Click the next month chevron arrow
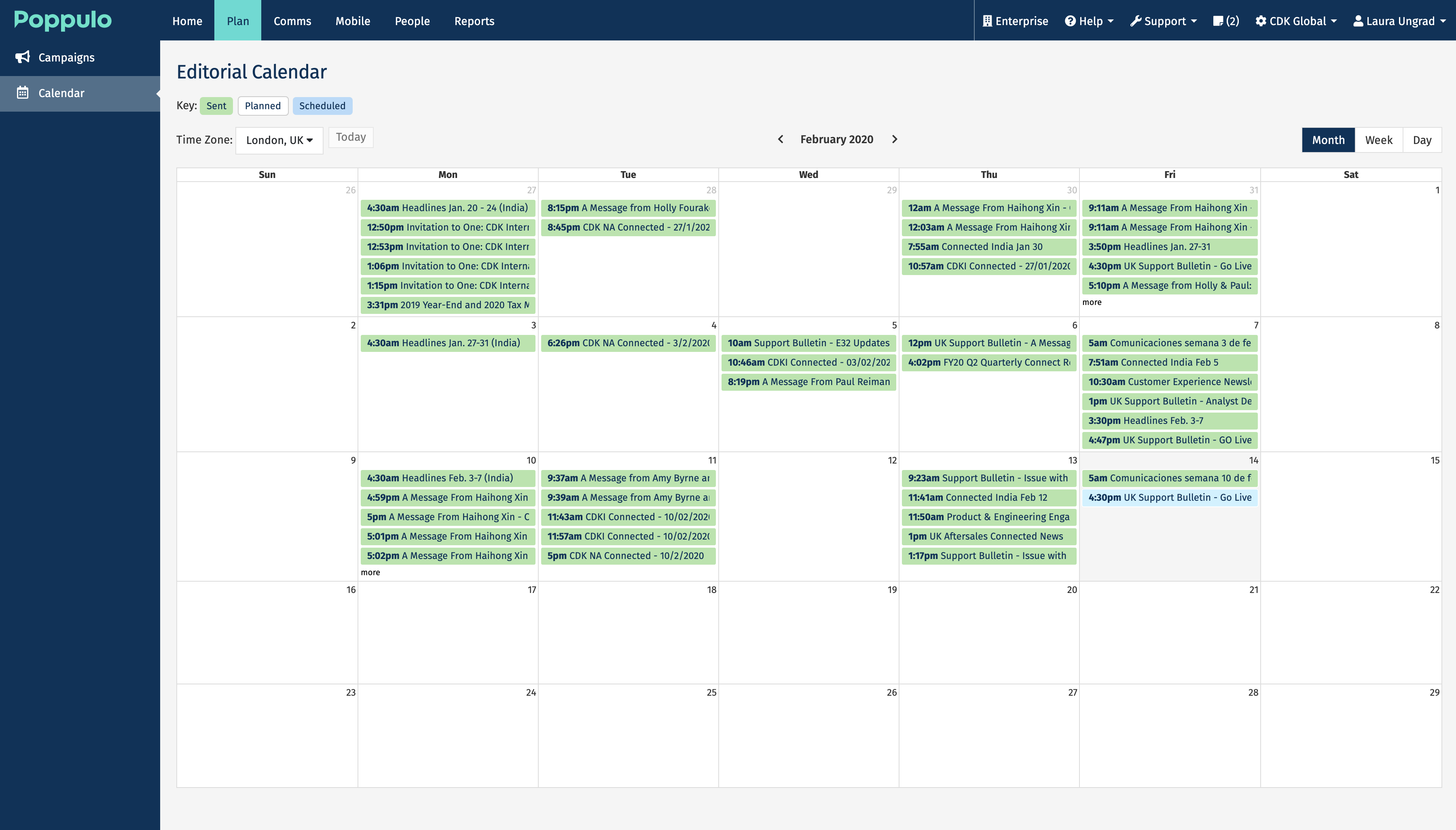The width and height of the screenshot is (1456, 830). coord(895,139)
